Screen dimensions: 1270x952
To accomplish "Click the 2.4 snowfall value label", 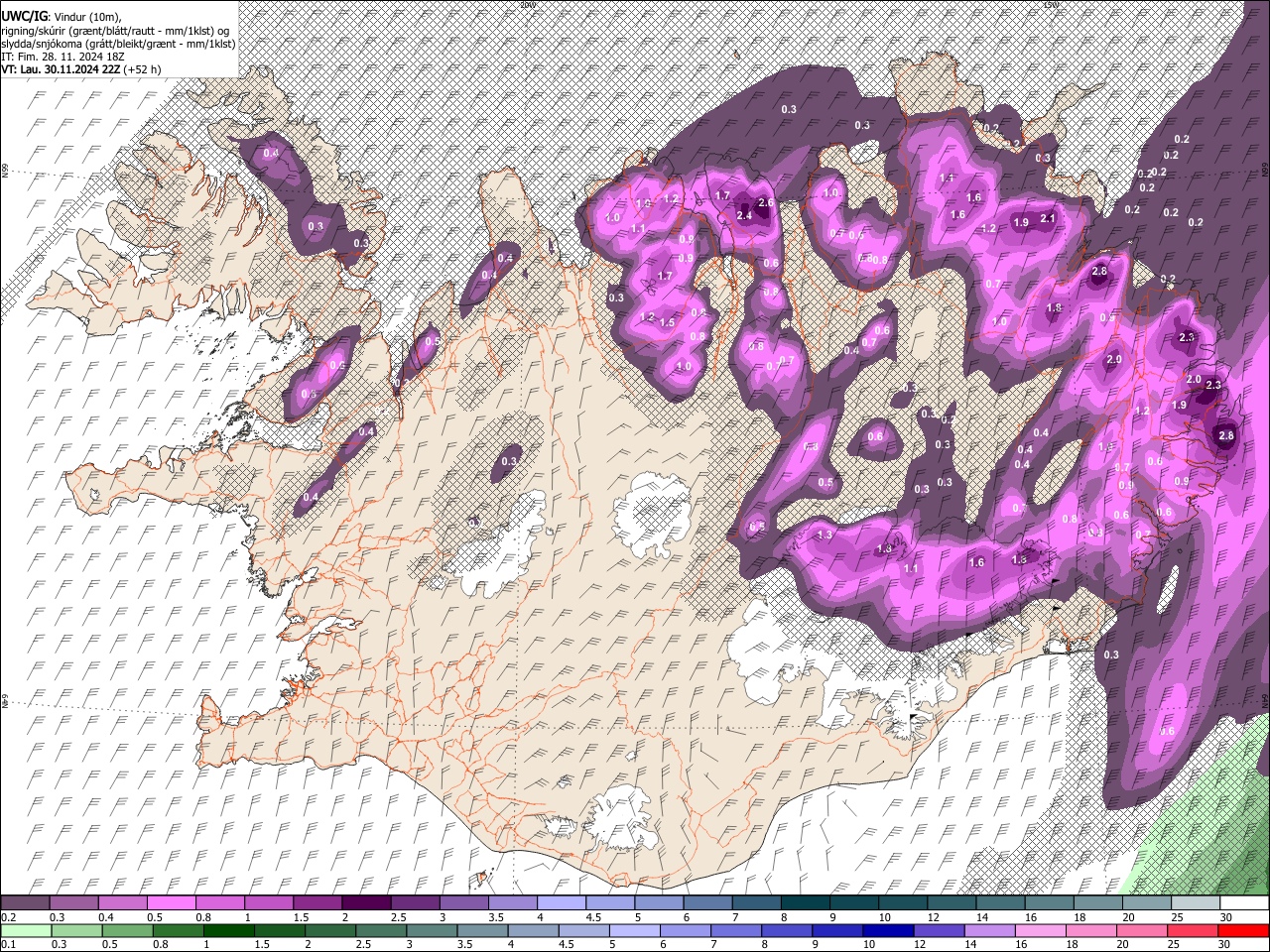I will coord(744,215).
